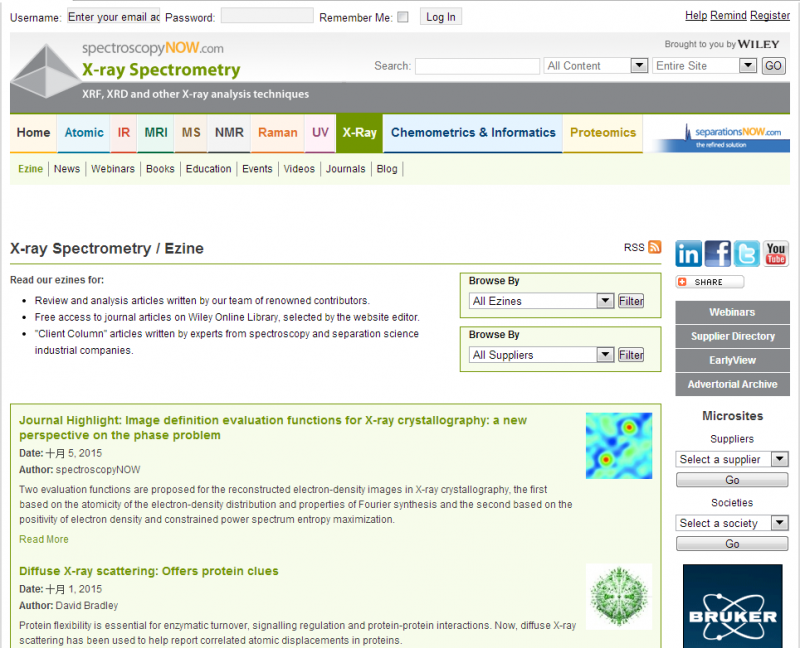The width and height of the screenshot is (800, 648).
Task: Open the Select a society dropdown
Action: pyautogui.click(x=732, y=523)
